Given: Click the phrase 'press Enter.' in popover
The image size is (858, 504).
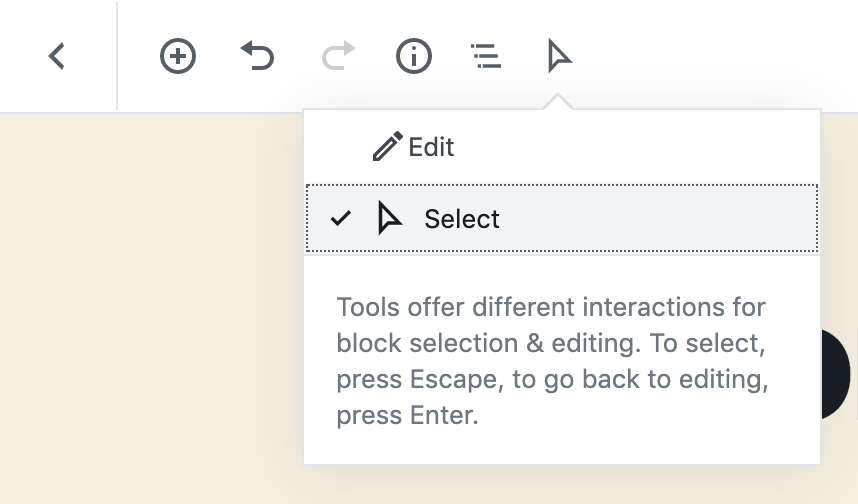Looking at the screenshot, I should [x=407, y=415].
